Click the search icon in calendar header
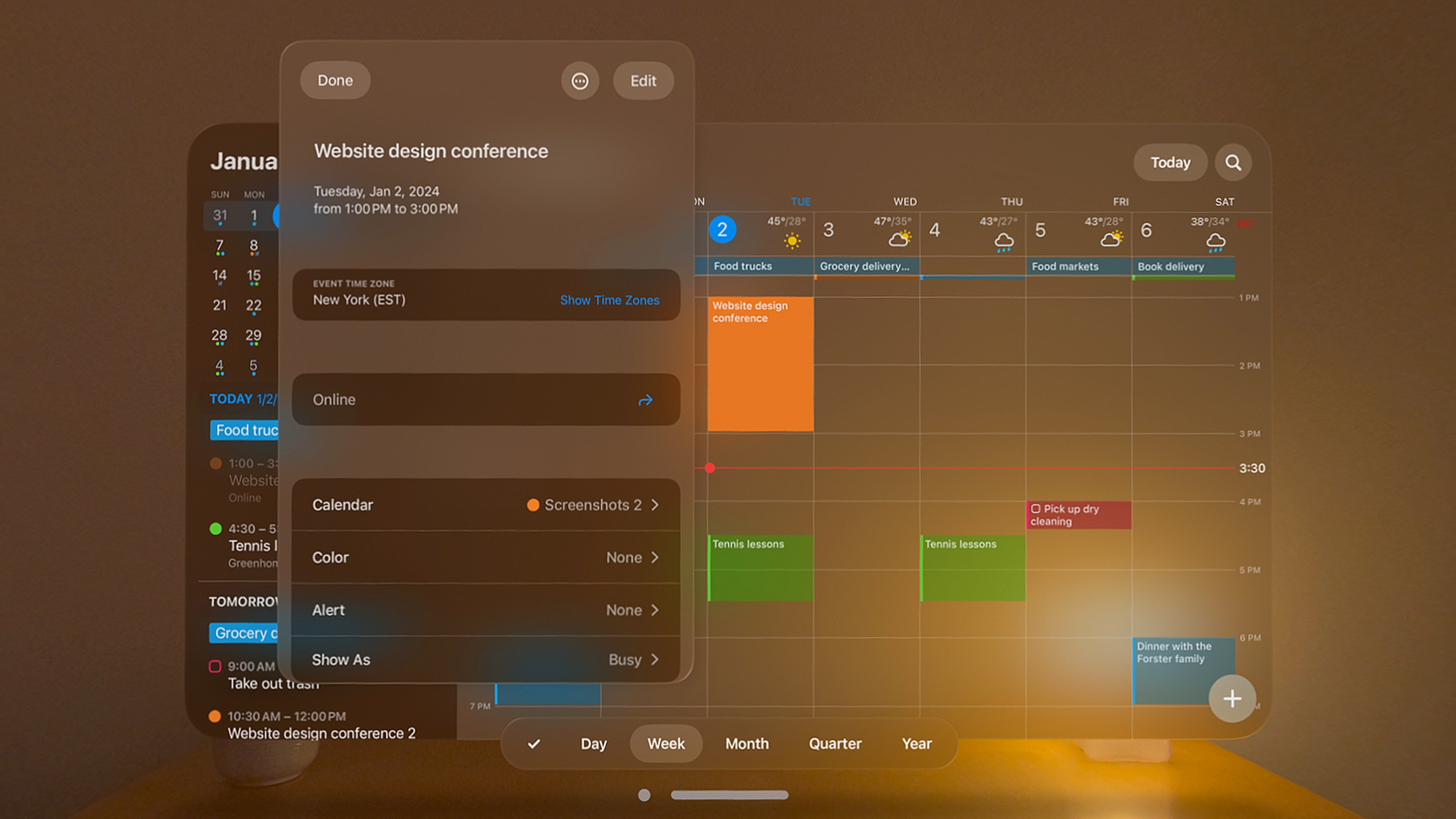Viewport: 1456px width, 819px height. click(x=1232, y=161)
